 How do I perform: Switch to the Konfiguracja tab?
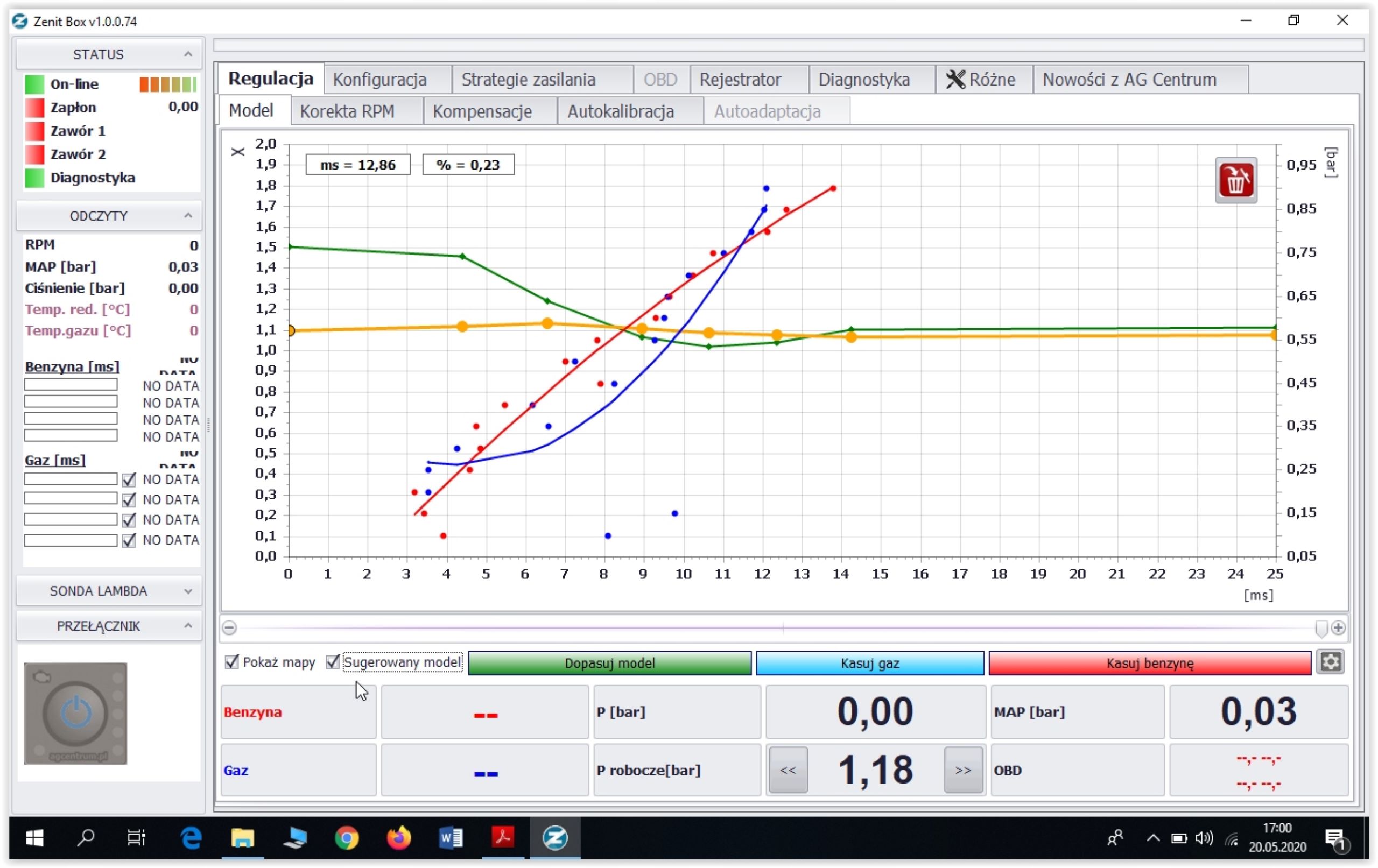(x=379, y=80)
